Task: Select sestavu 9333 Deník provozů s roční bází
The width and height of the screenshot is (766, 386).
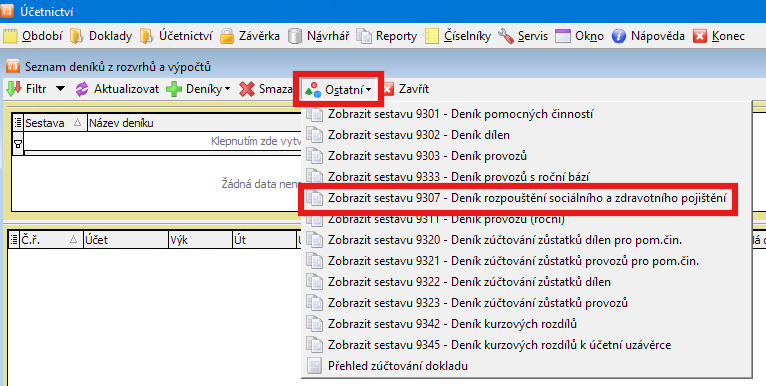Action: coord(527,177)
